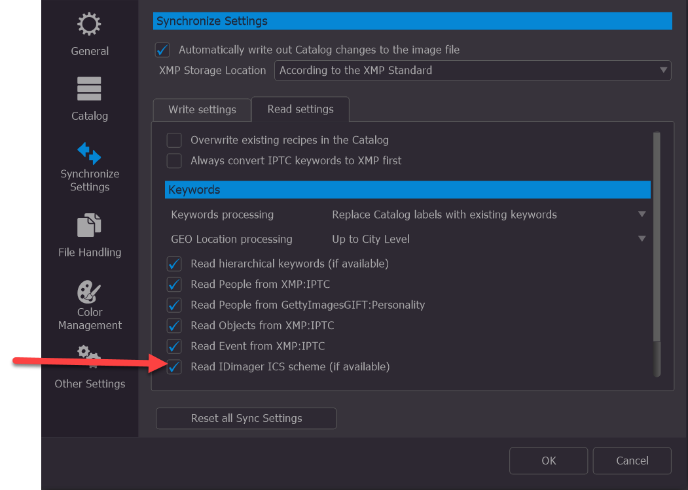This screenshot has width=688, height=490.
Task: Open the Catalog settings icon
Action: click(x=89, y=89)
